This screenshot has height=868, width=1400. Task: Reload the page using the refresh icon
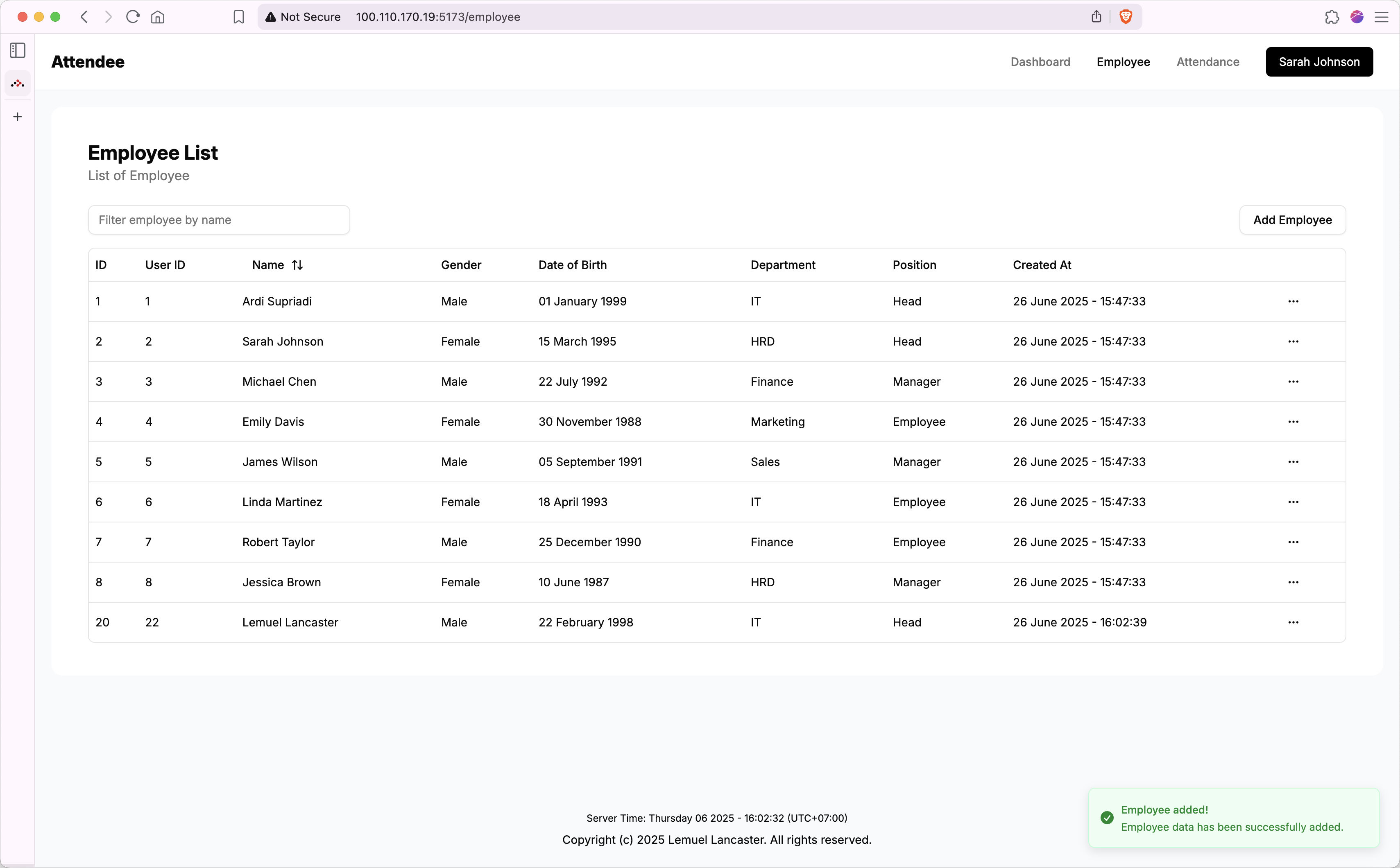(x=133, y=17)
